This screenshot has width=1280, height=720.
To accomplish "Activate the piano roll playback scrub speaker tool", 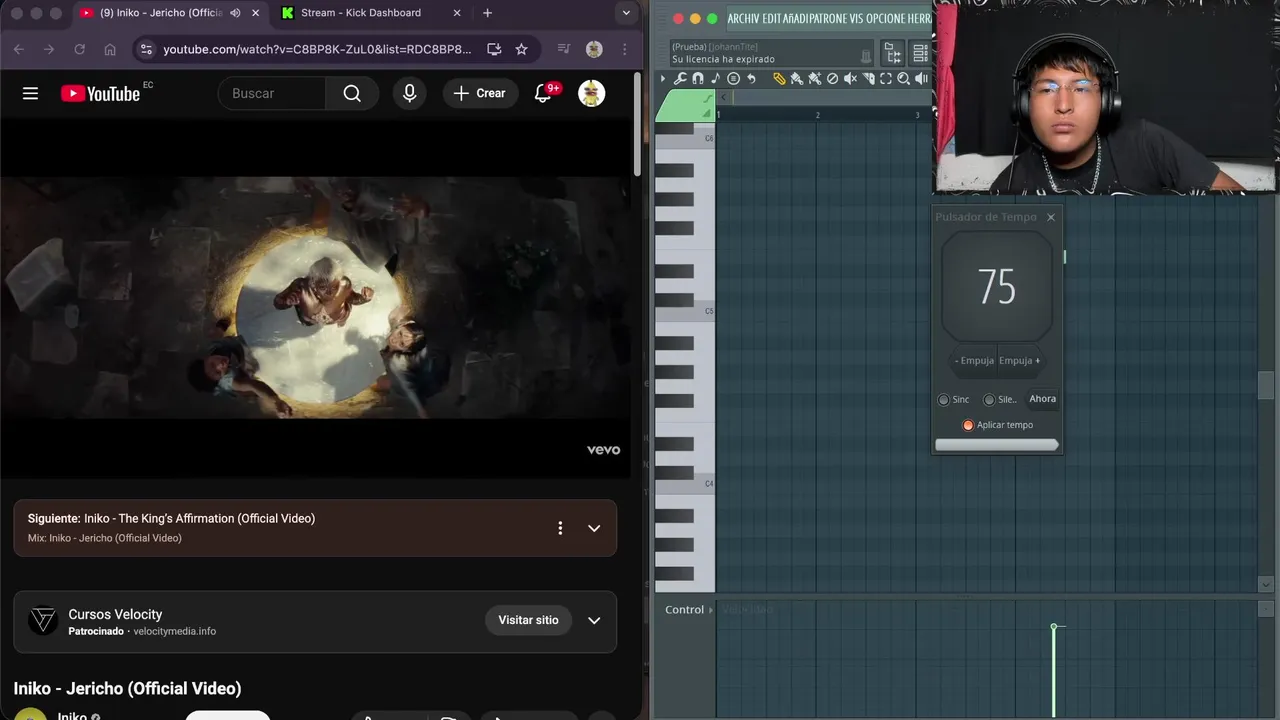I will click(x=921, y=79).
